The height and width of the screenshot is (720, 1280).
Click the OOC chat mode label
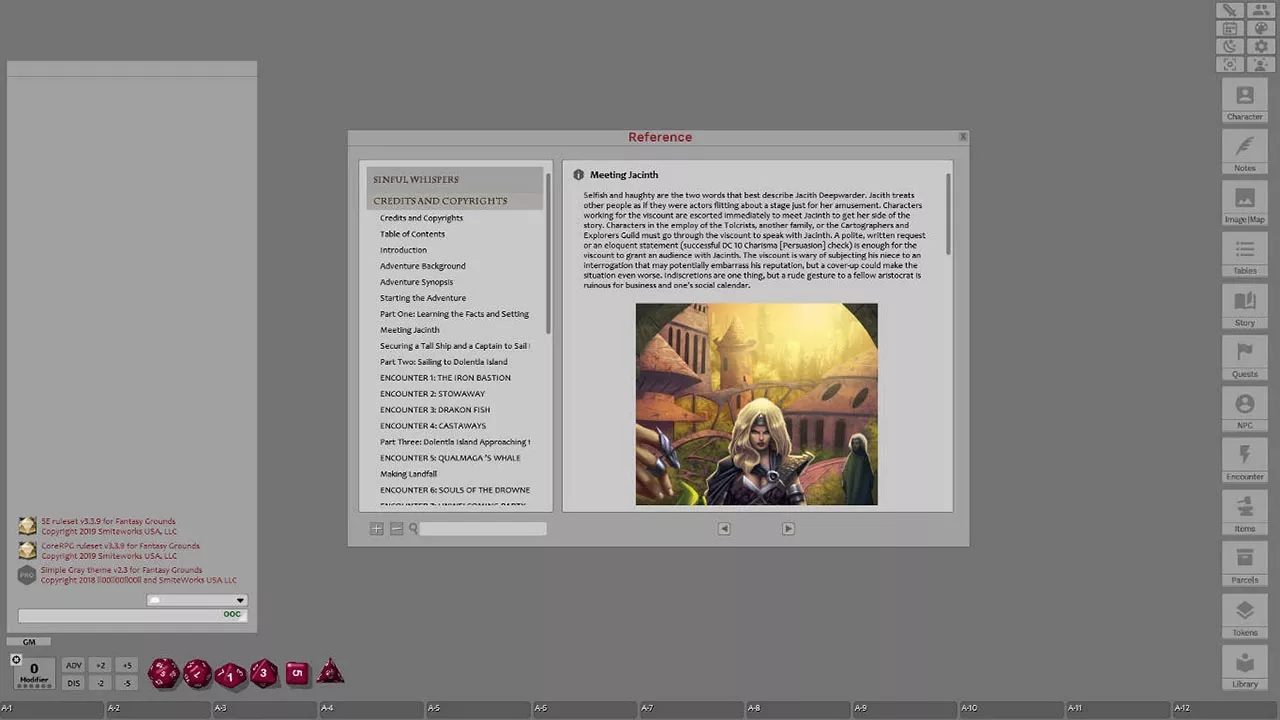pos(232,614)
